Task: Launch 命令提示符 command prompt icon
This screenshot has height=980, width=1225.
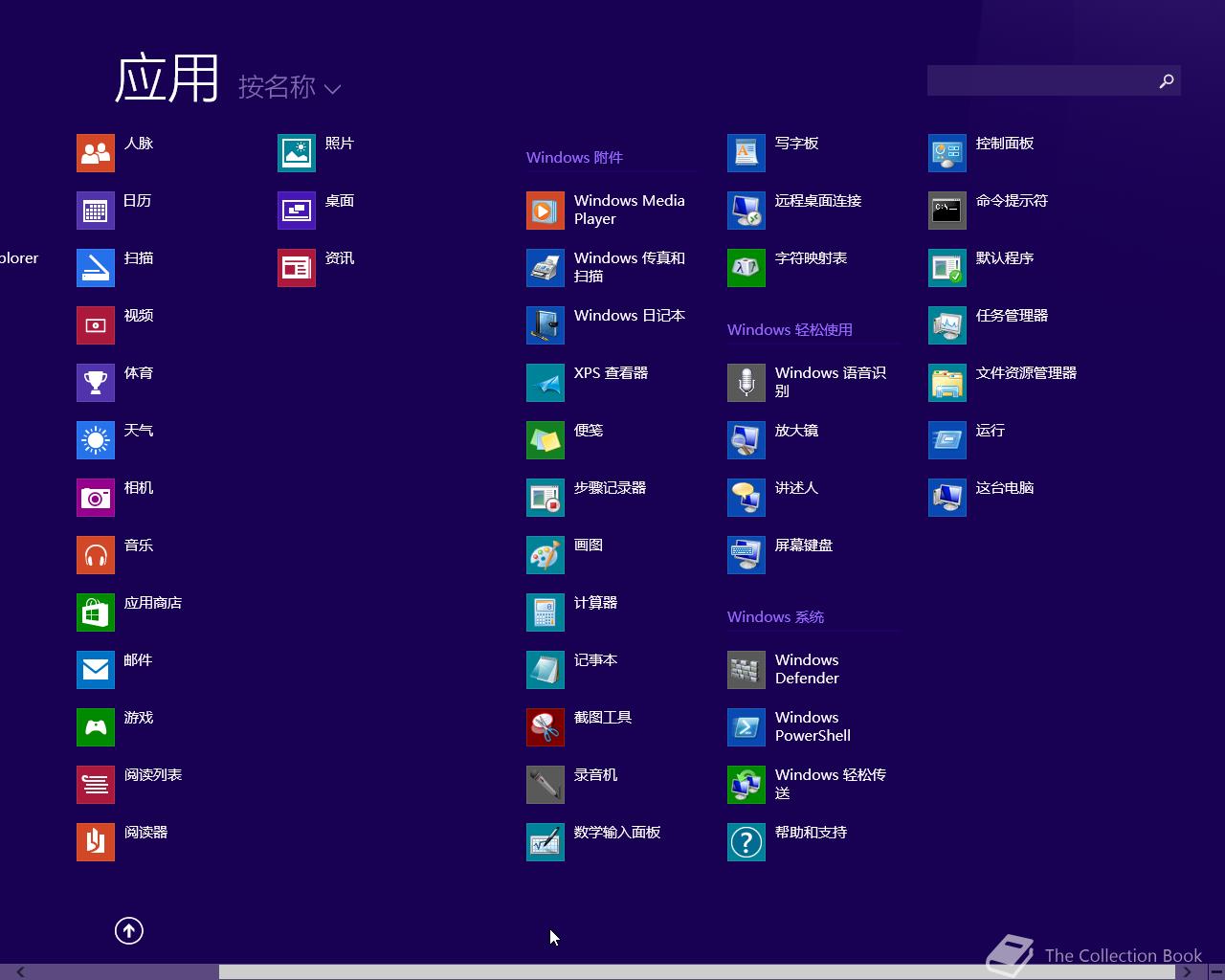Action: click(947, 211)
